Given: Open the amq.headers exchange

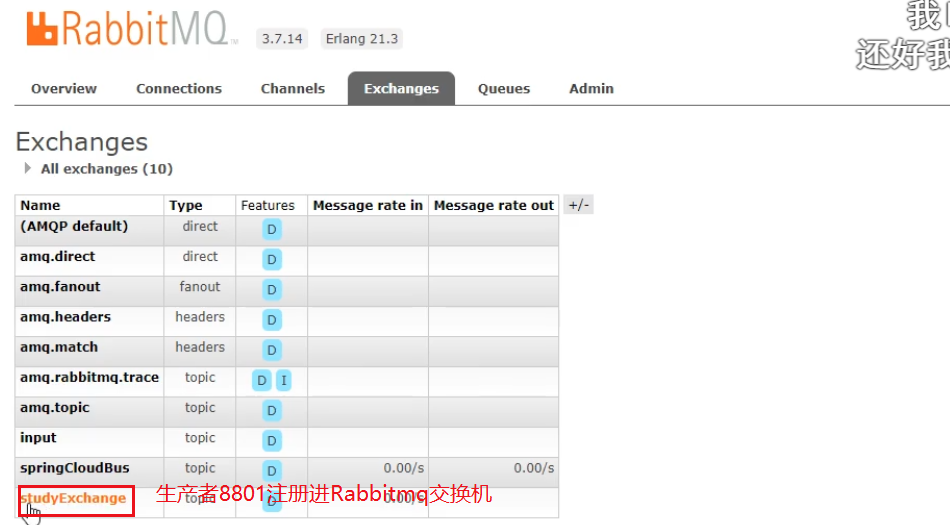Looking at the screenshot, I should 65,317.
